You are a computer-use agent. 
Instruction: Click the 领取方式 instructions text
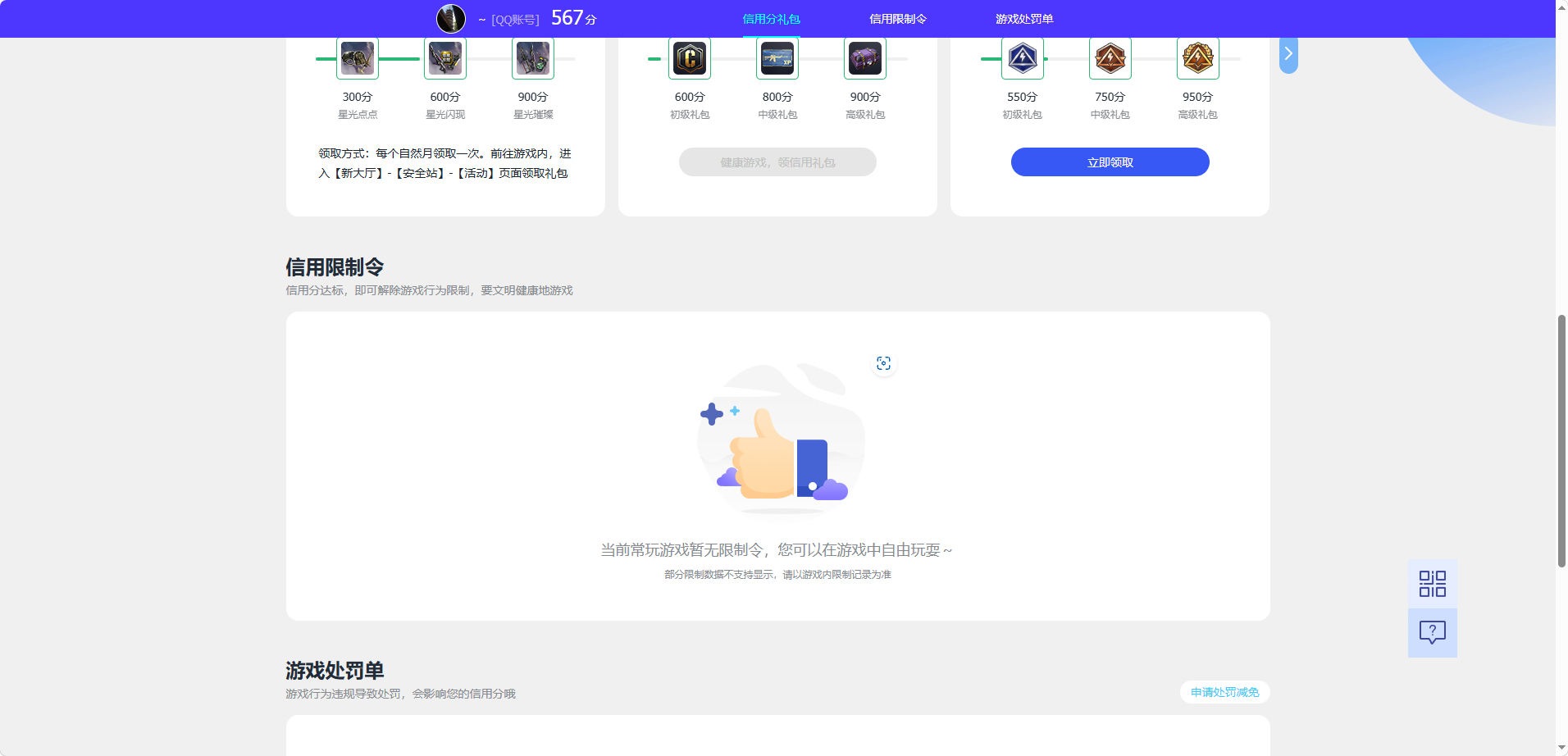444,163
